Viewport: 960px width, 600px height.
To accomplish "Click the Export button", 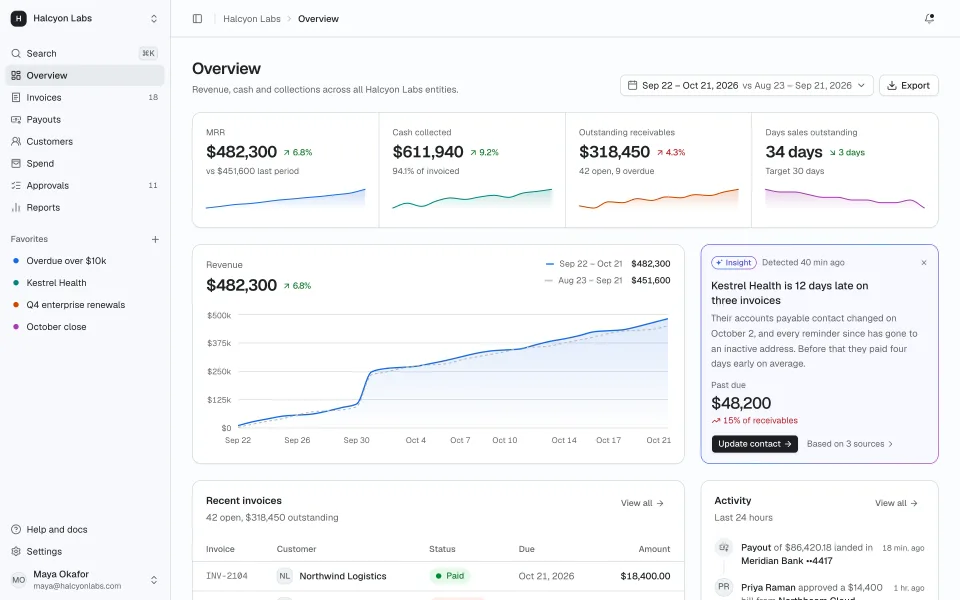I will coord(909,86).
